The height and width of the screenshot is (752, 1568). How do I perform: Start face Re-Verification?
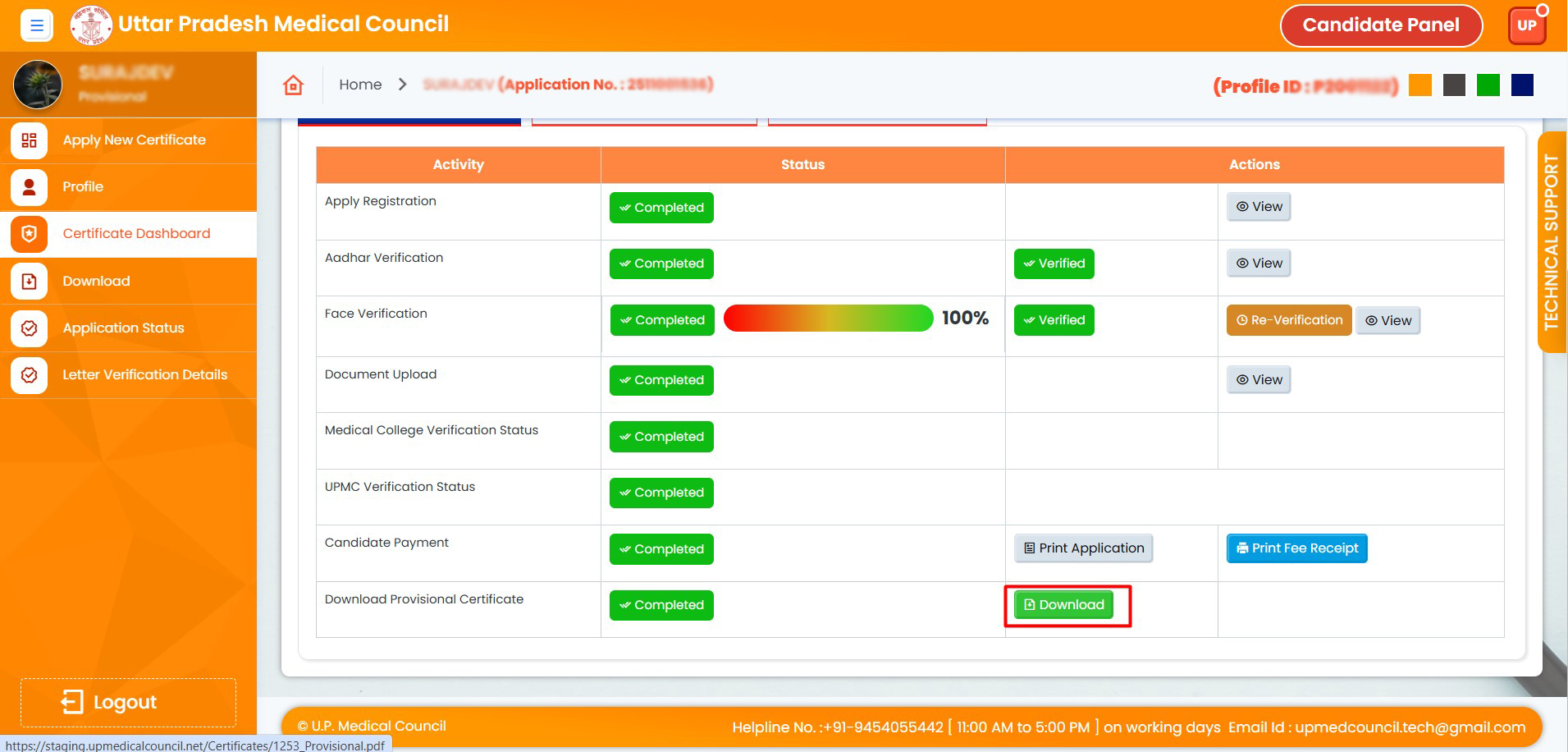click(x=1288, y=320)
